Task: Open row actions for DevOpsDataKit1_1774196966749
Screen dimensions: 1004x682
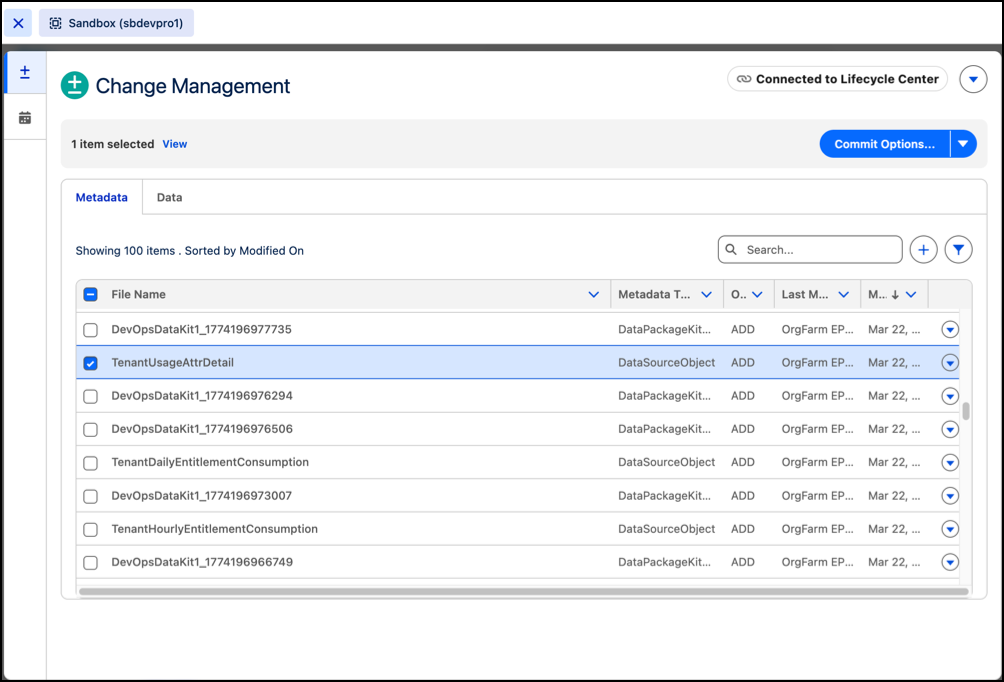Action: pyautogui.click(x=950, y=563)
